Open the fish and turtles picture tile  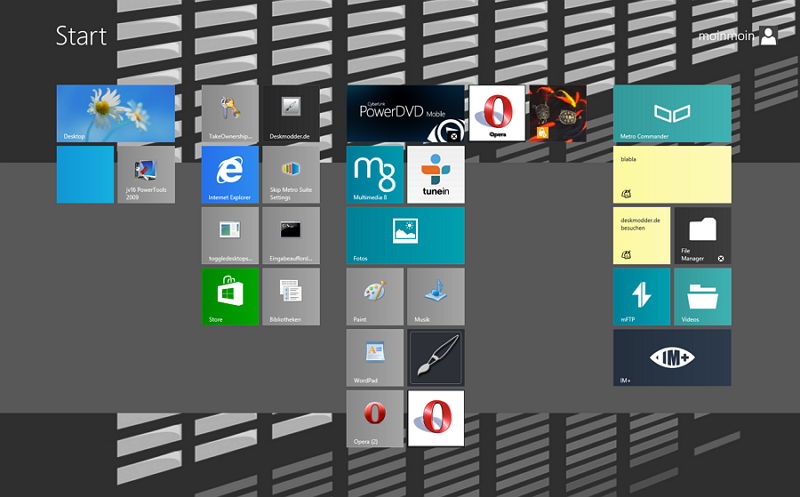[x=558, y=113]
